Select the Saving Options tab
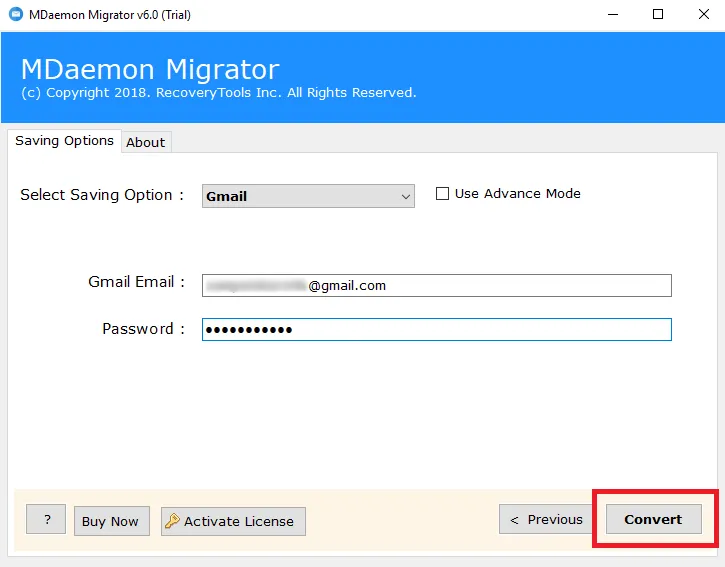 click(64, 141)
